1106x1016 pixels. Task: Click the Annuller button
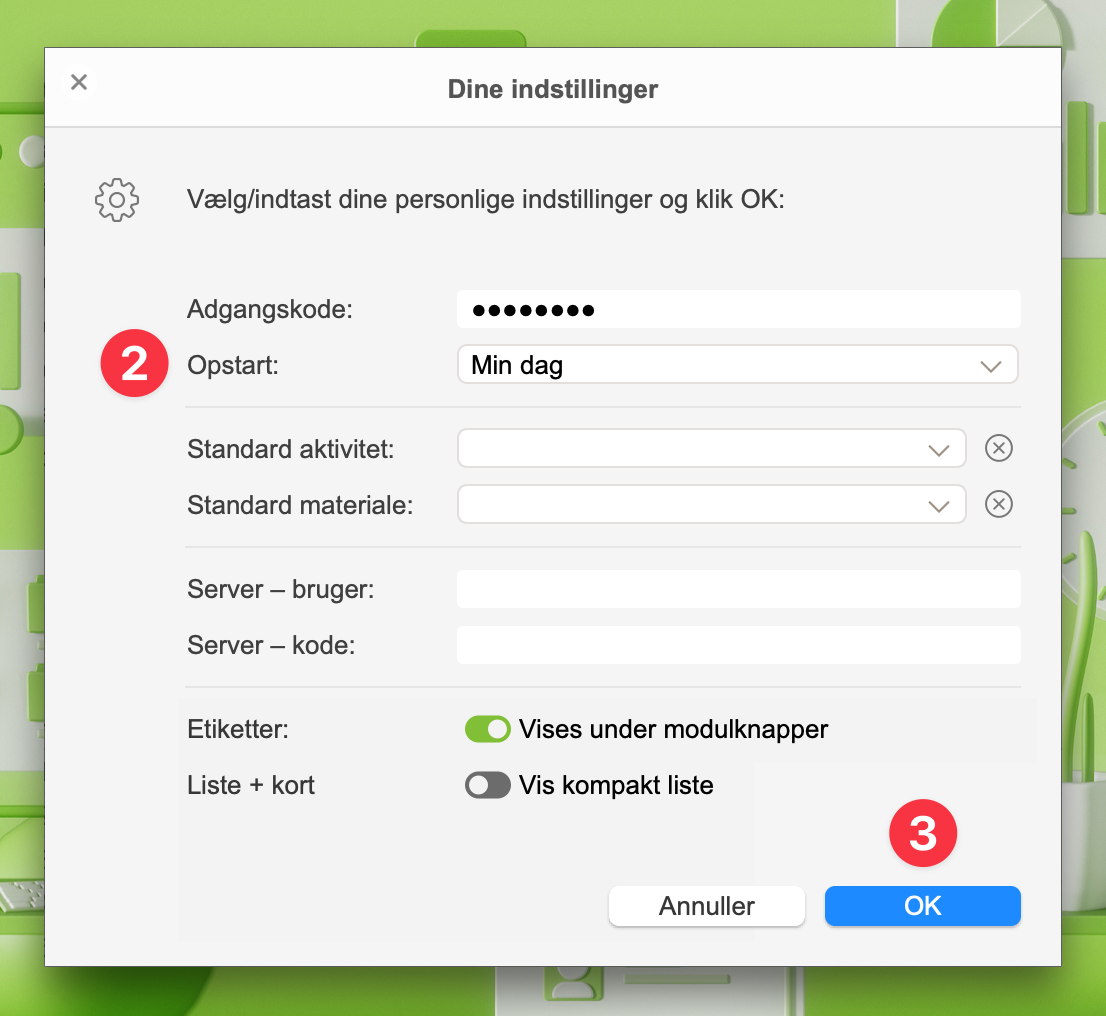707,906
